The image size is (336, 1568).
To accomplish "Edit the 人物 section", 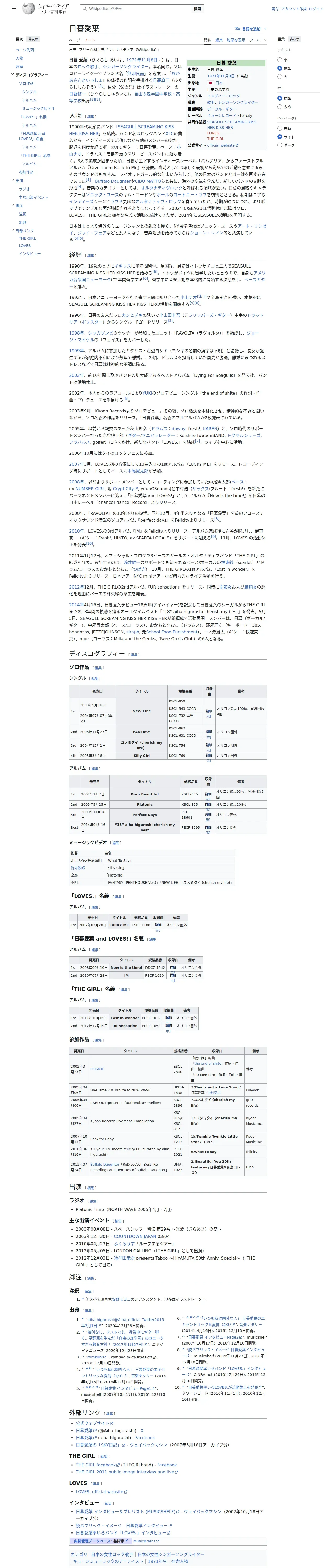I will coord(91,117).
